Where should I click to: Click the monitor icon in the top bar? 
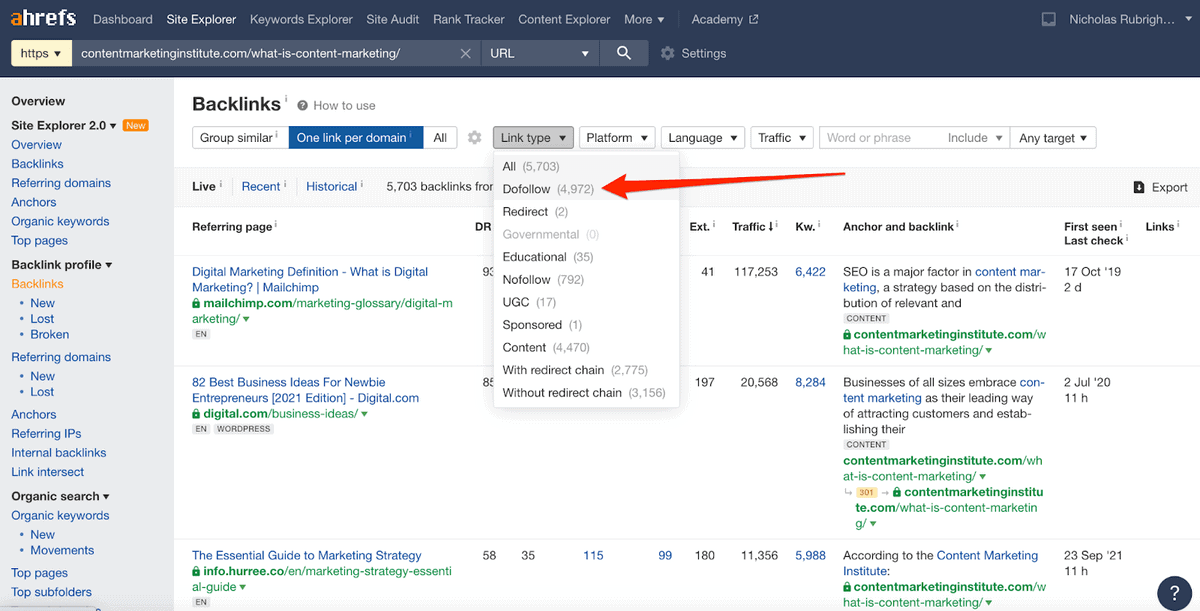(x=1048, y=19)
